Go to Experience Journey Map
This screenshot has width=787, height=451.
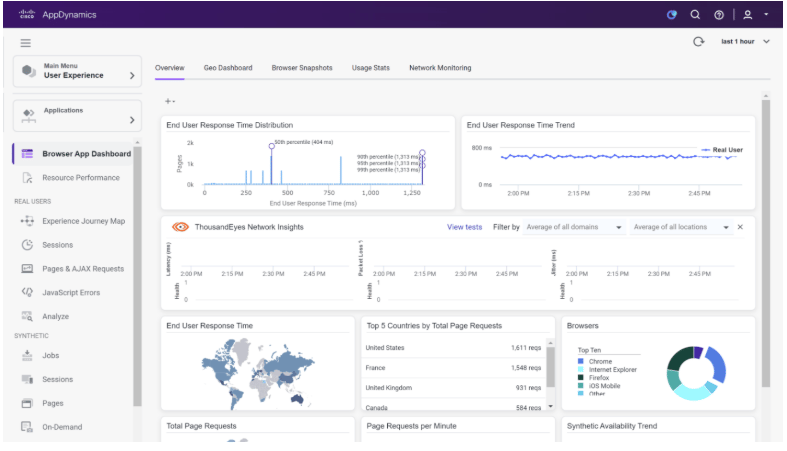[x=73, y=221]
